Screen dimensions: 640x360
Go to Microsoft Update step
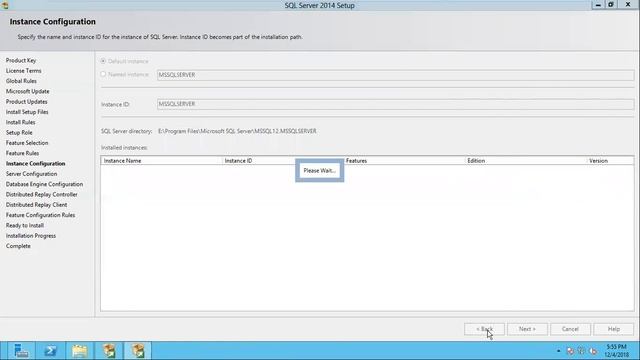(x=27, y=91)
